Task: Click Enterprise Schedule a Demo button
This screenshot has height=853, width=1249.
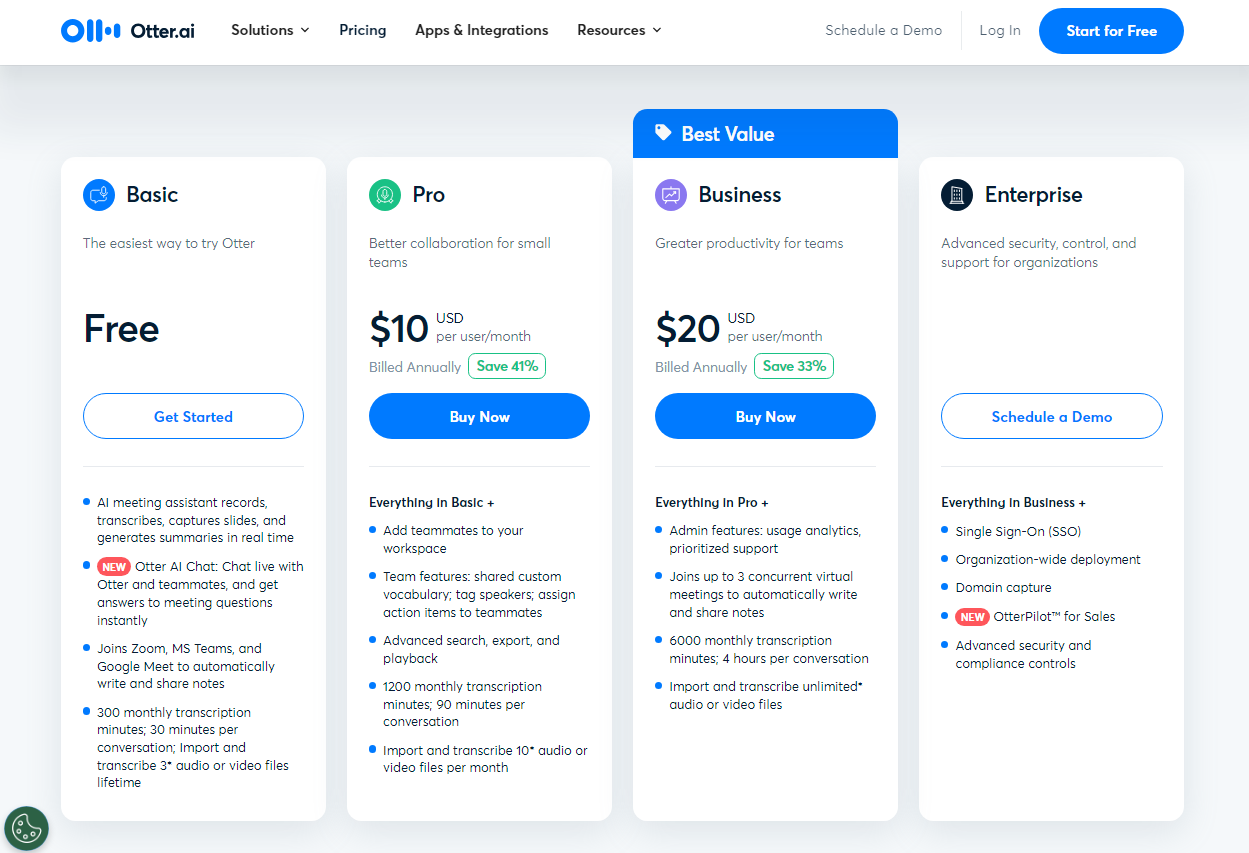Action: coord(1052,416)
